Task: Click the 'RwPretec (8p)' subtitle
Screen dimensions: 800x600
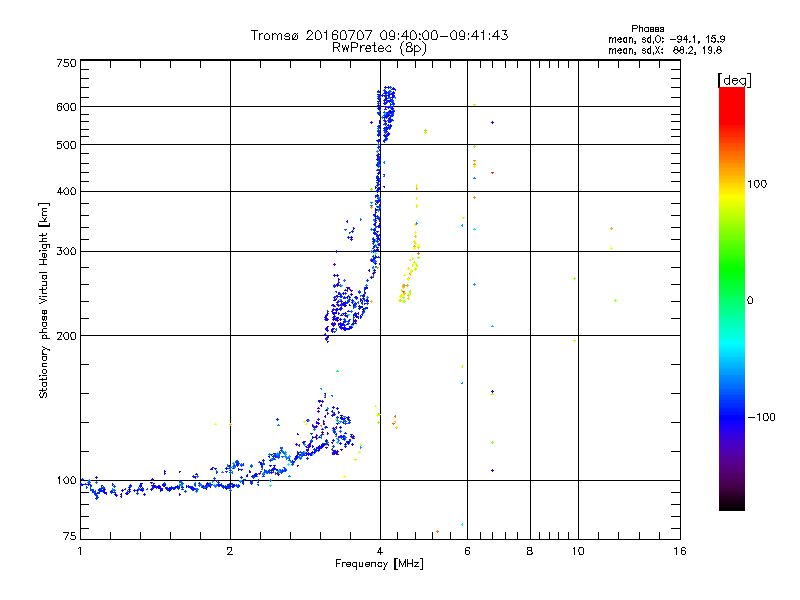Action: pos(379,48)
